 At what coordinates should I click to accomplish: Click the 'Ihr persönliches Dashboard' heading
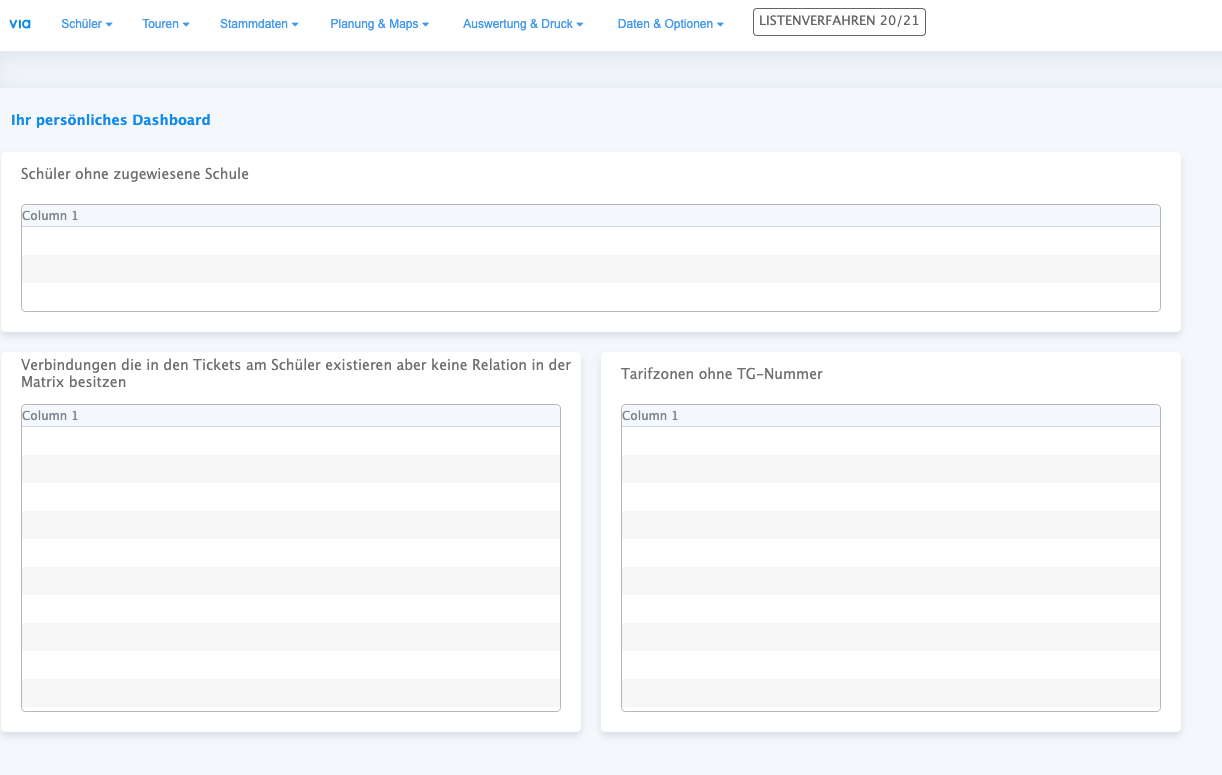coord(111,120)
